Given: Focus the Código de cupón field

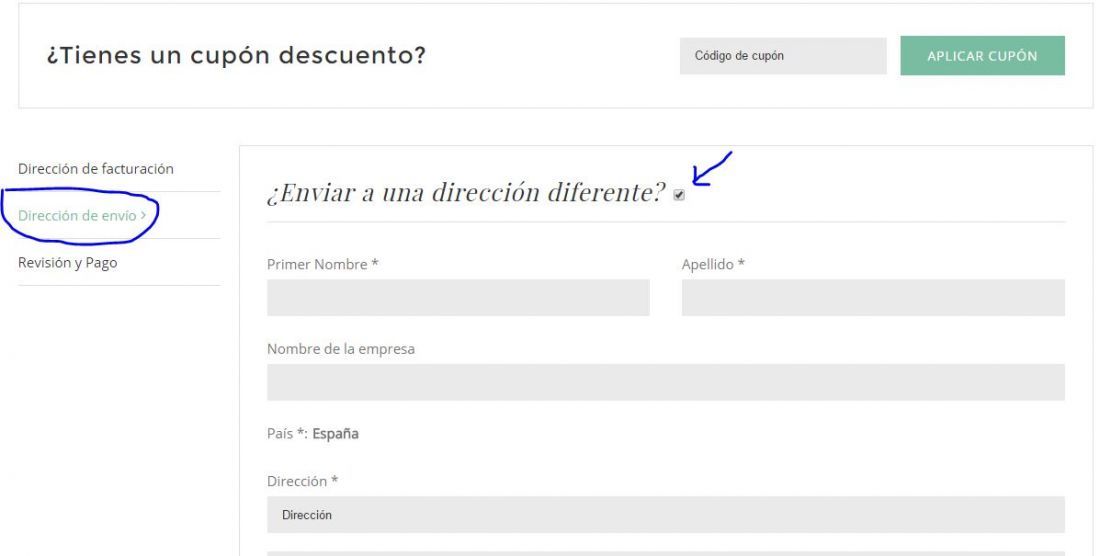Looking at the screenshot, I should pos(783,55).
